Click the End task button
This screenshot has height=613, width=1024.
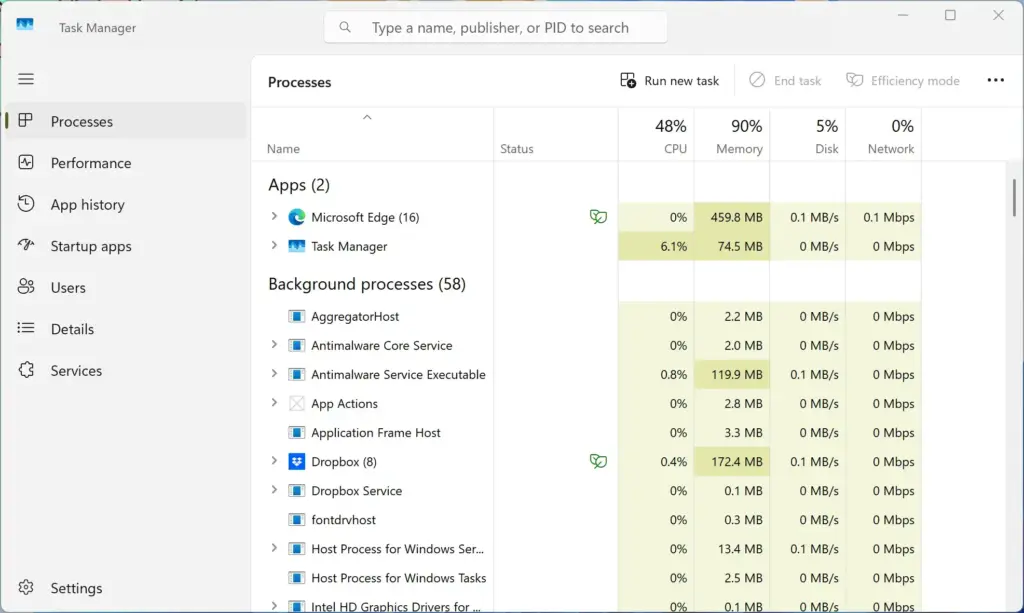click(785, 80)
